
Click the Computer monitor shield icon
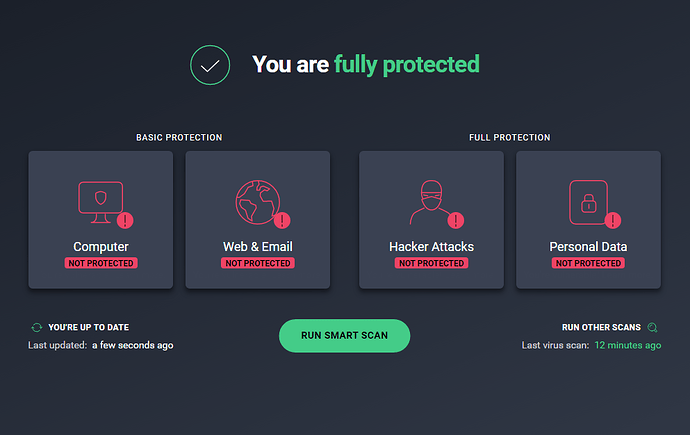(101, 202)
